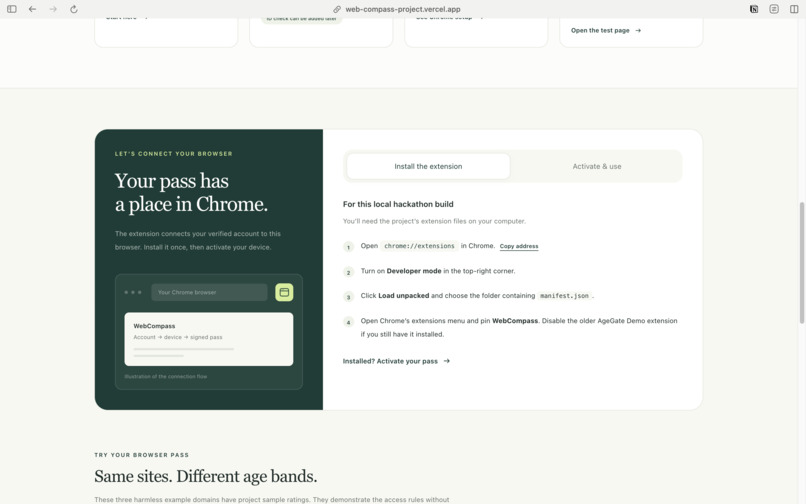Click the TRY YOUR BROWSER PASS label
Screen dimensions: 806x504
tap(141, 455)
